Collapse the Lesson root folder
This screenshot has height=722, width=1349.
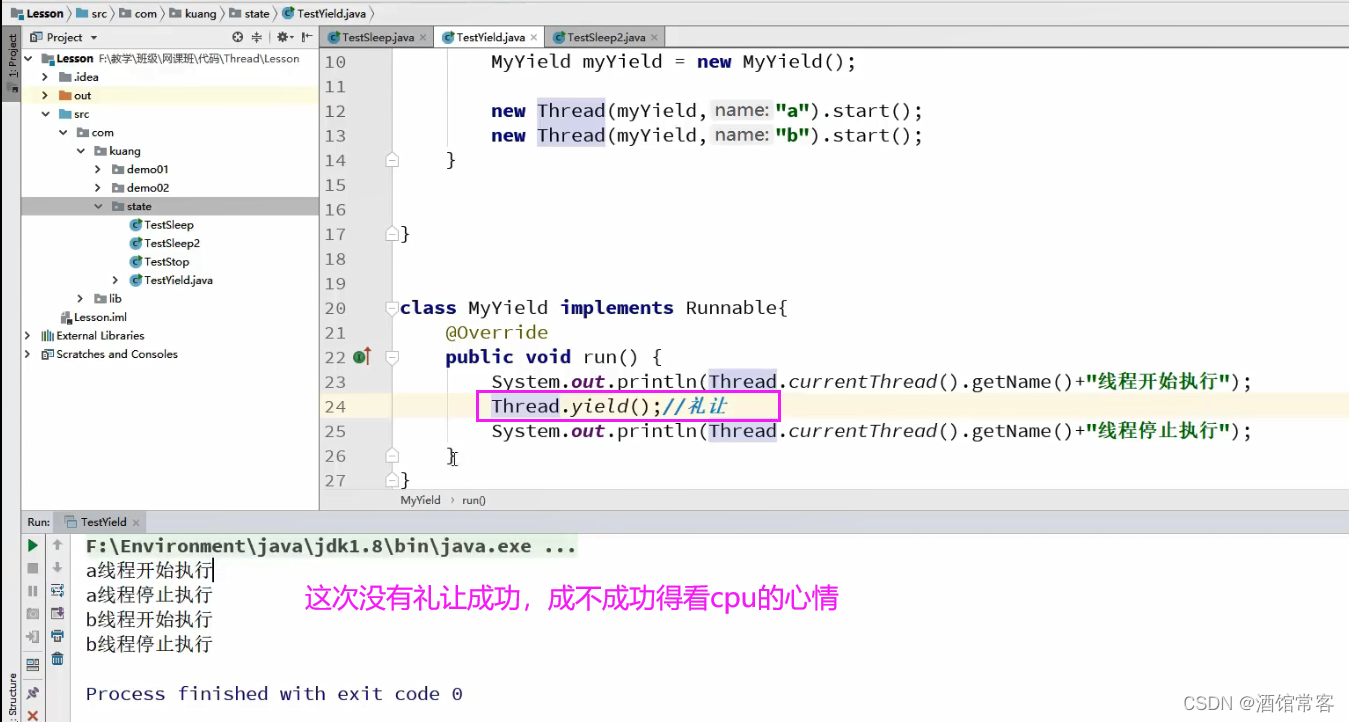(x=30, y=59)
